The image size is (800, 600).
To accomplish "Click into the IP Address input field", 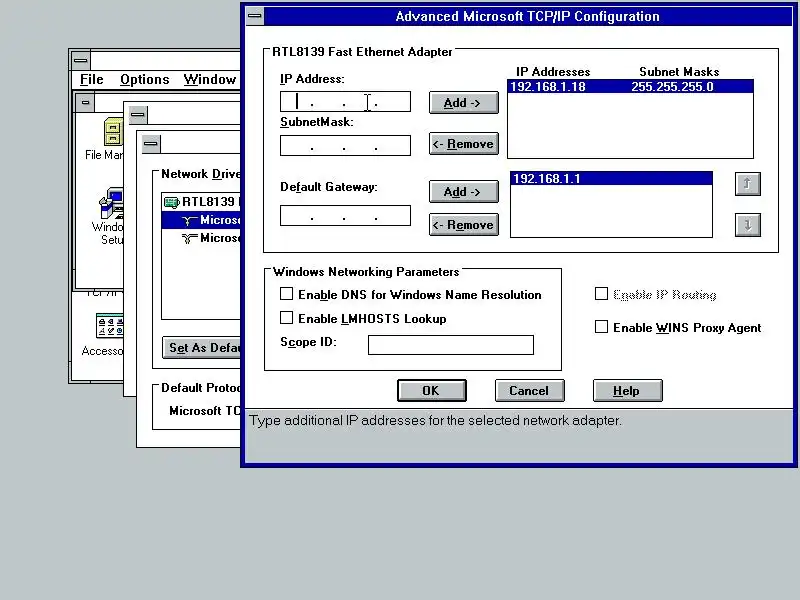I will point(345,102).
